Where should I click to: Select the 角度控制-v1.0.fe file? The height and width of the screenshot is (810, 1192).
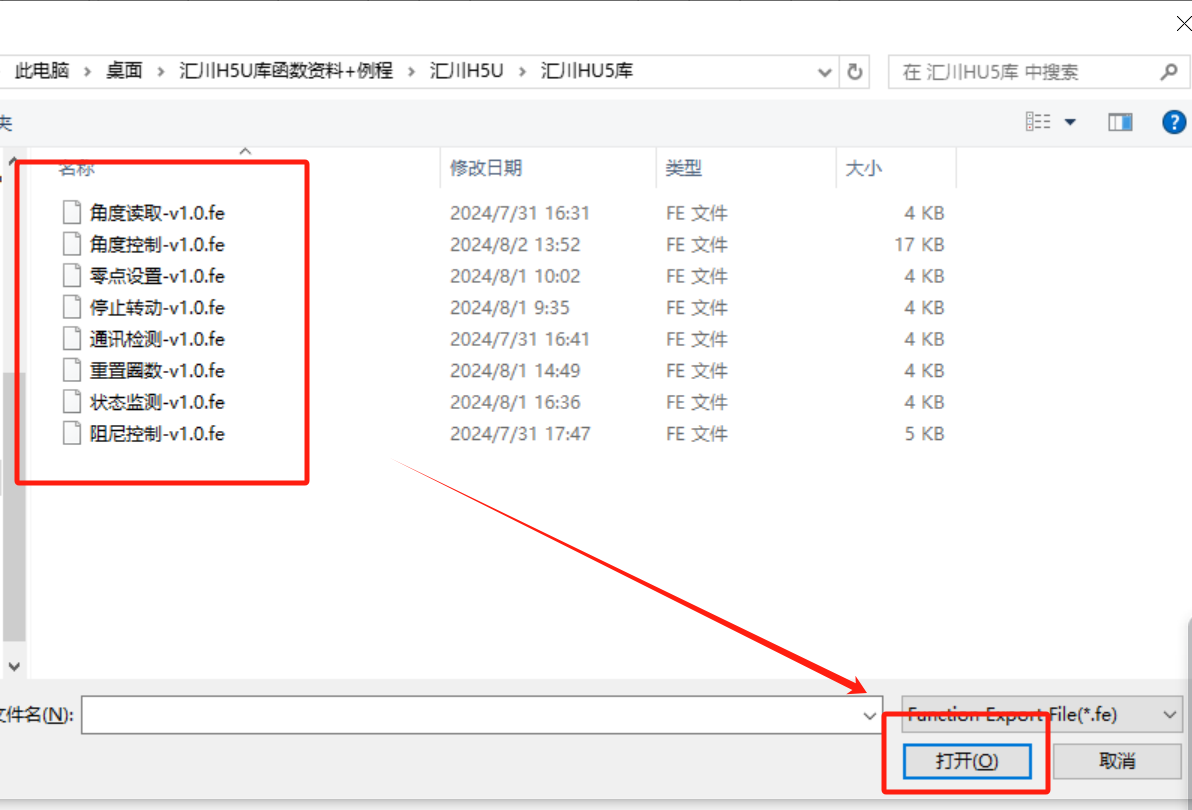(x=157, y=244)
